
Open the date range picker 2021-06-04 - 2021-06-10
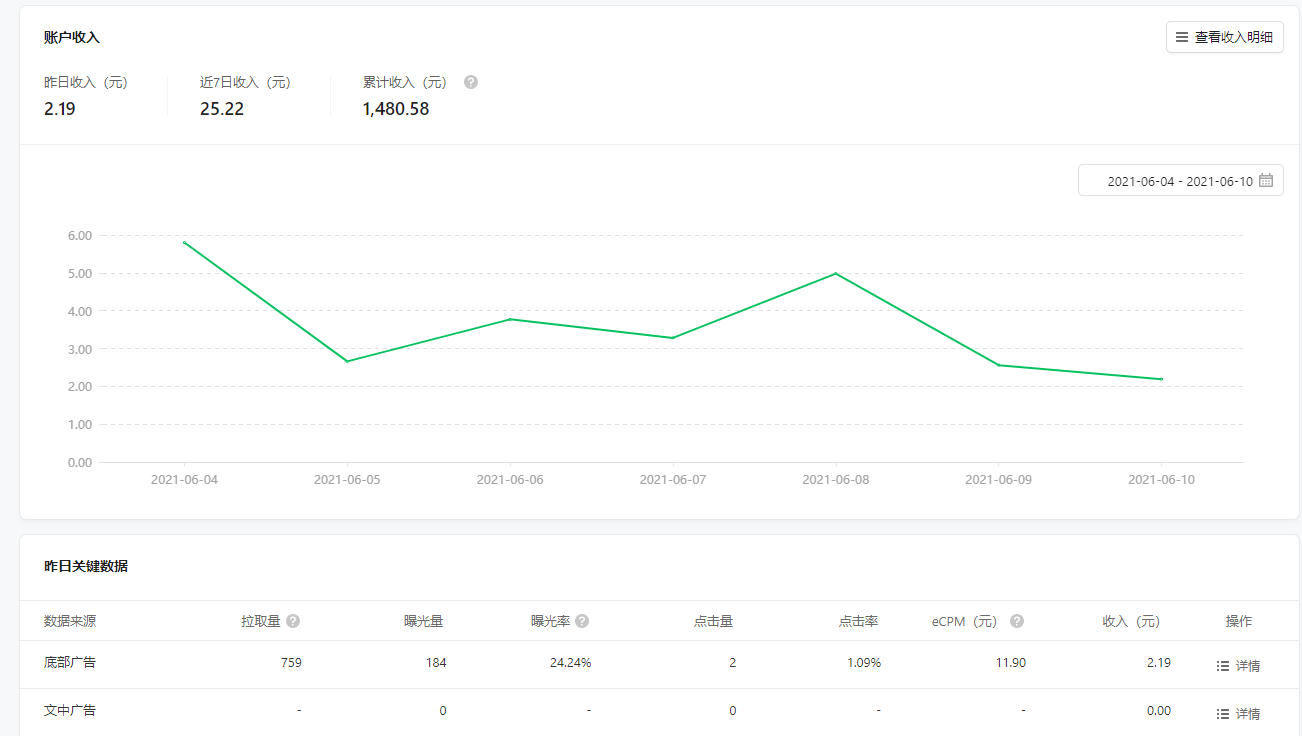click(x=1180, y=181)
